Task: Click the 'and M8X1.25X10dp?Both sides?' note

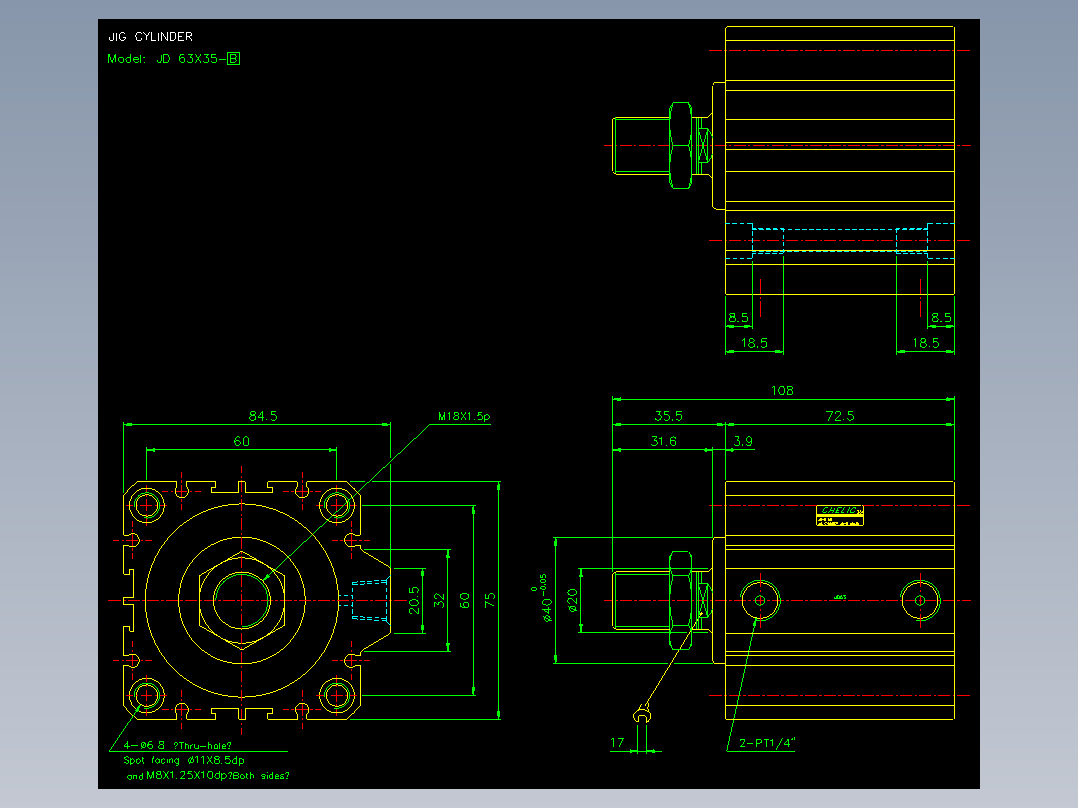Action: click(x=208, y=776)
